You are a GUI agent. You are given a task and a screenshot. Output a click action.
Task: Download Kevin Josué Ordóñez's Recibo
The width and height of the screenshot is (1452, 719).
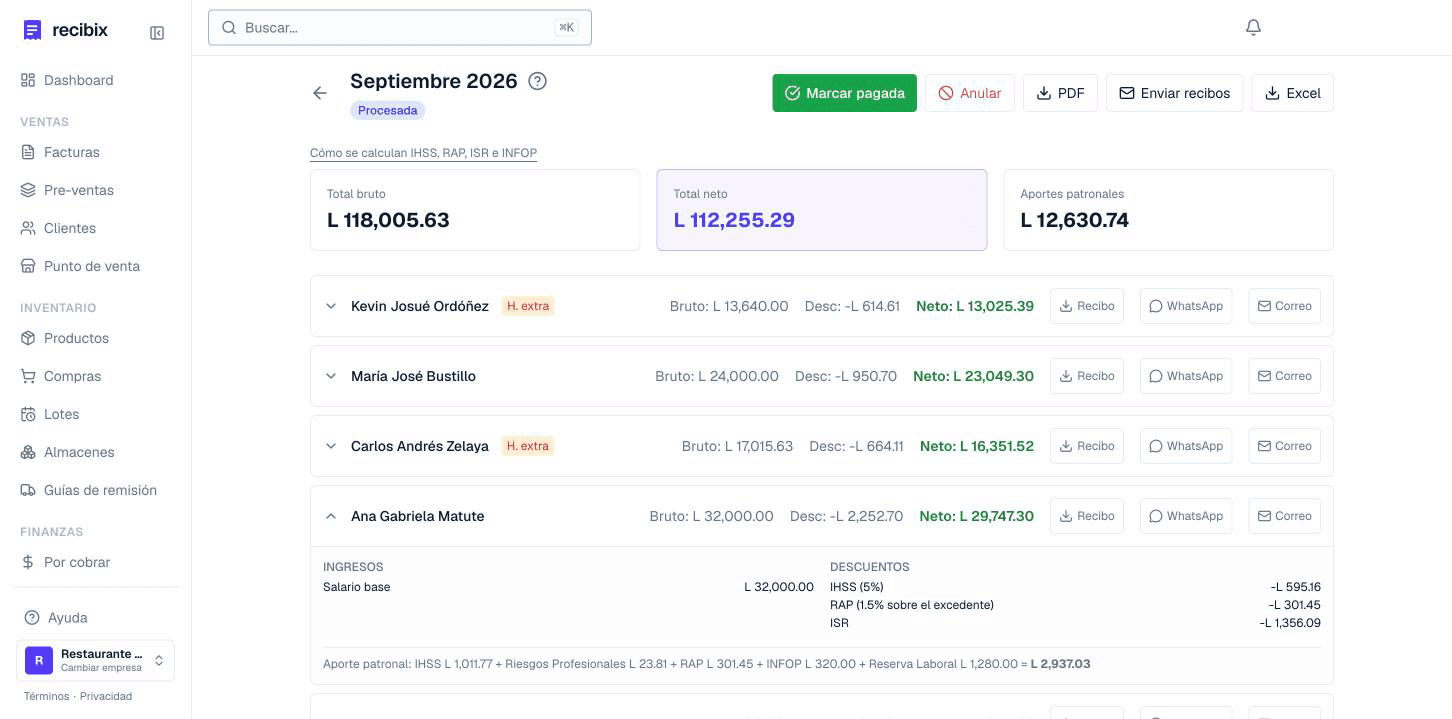pyautogui.click(x=1087, y=306)
